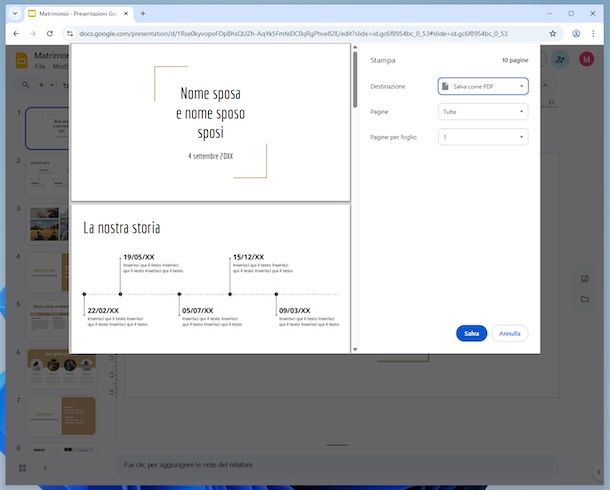Click the blue Salva button
Viewport: 610px width, 490px height.
click(471, 333)
